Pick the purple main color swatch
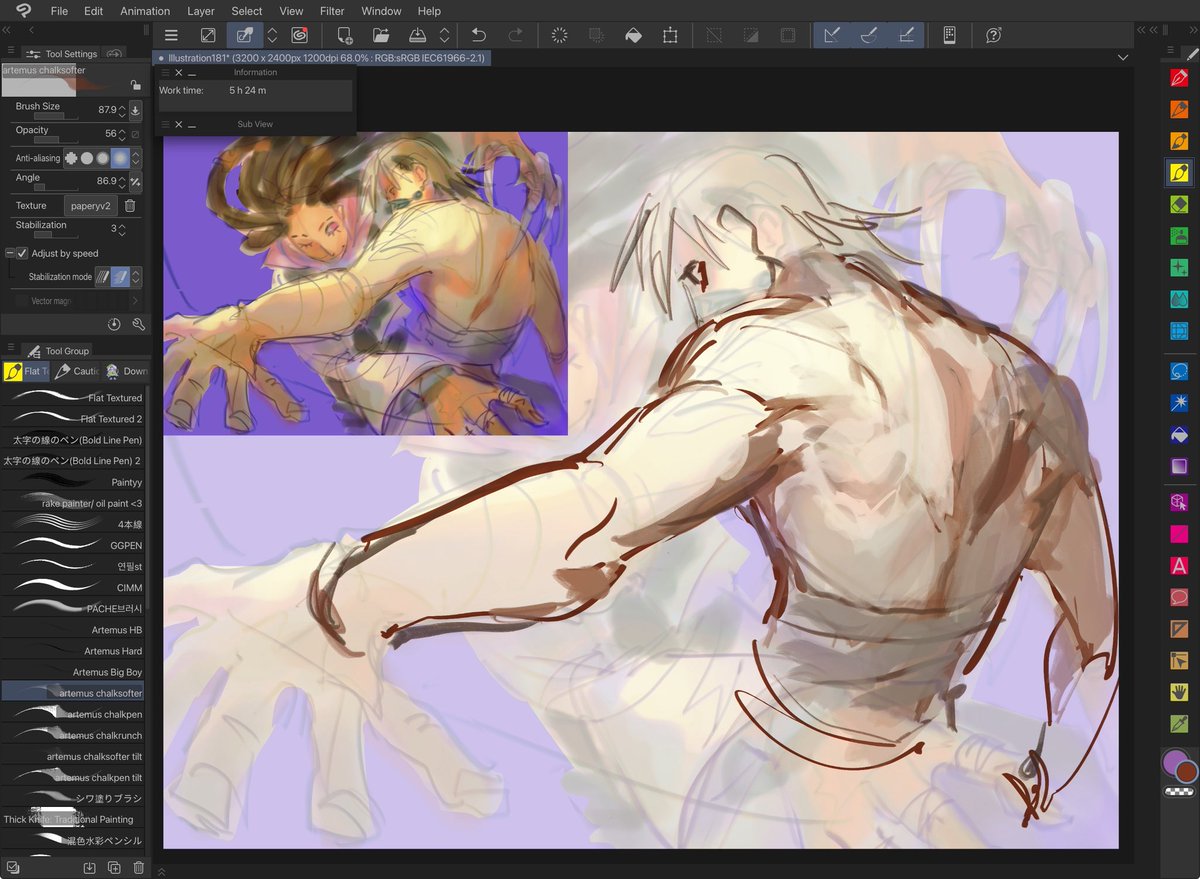The height and width of the screenshot is (879, 1200). pyautogui.click(x=1173, y=762)
